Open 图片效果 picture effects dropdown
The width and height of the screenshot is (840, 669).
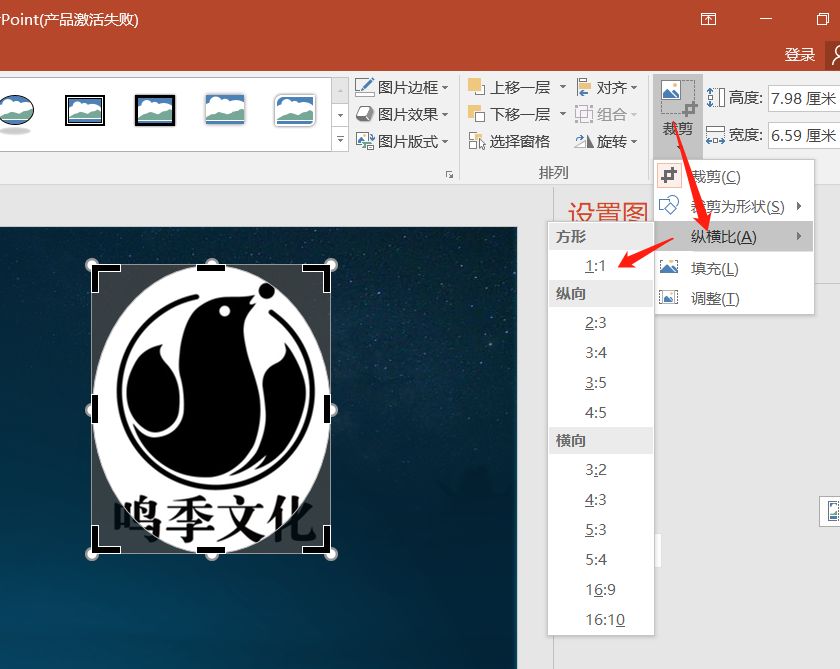coord(402,114)
